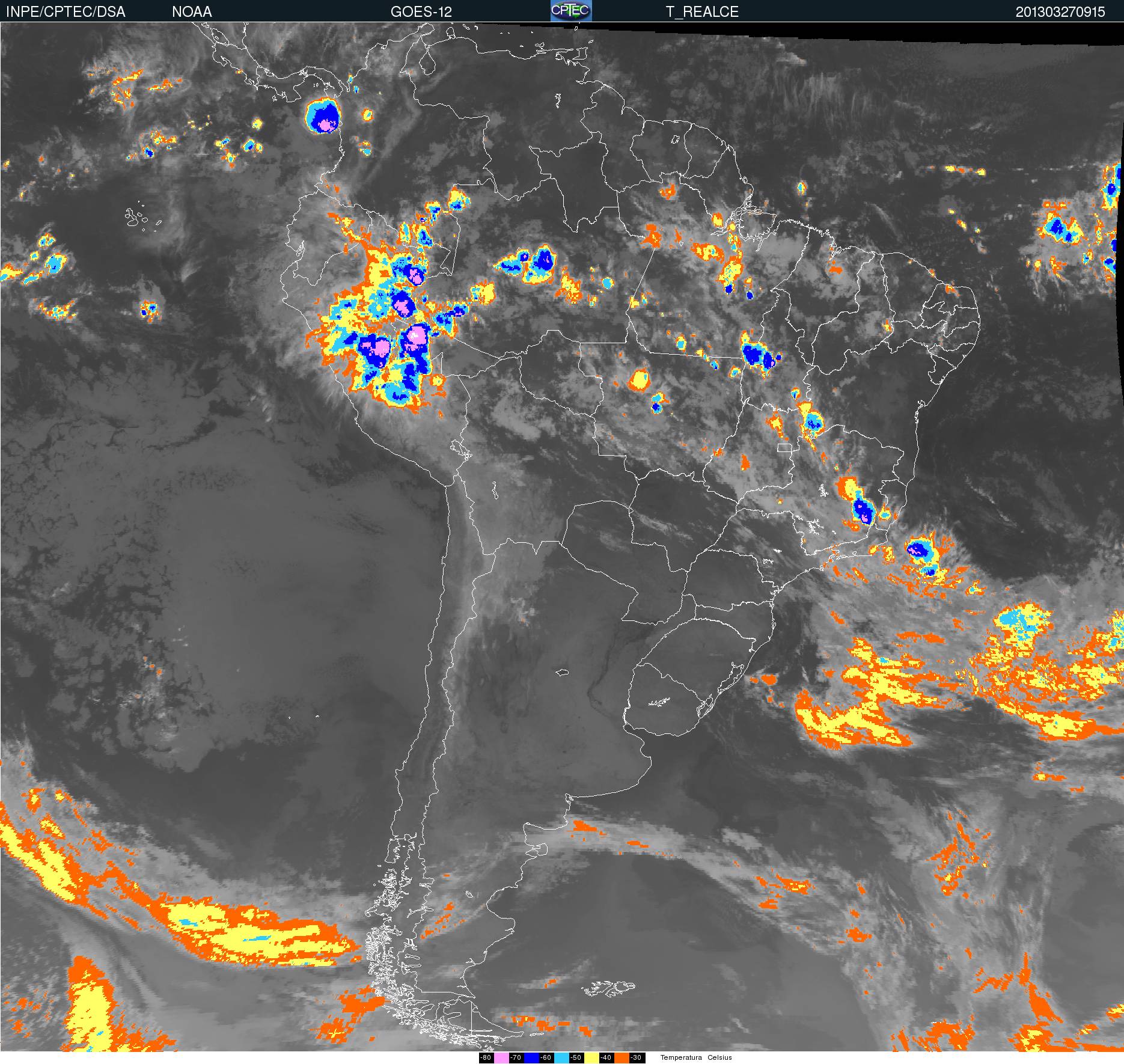Click the CPTEC logo in the header
Image resolution: width=1124 pixels, height=1064 pixels.
pos(571,11)
